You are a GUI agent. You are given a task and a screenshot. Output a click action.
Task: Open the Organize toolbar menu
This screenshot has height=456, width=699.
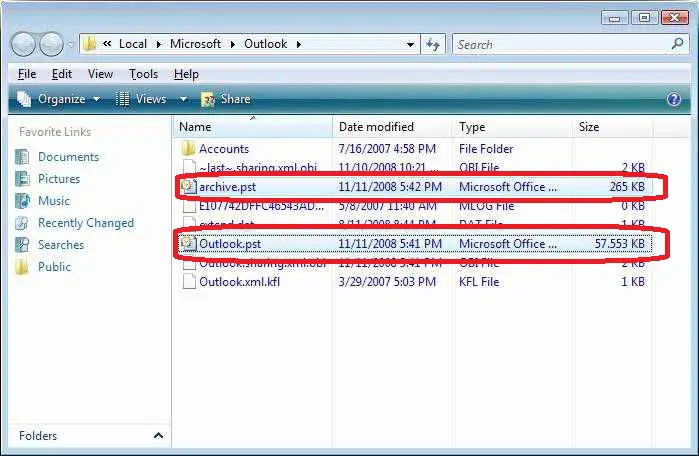[61, 99]
